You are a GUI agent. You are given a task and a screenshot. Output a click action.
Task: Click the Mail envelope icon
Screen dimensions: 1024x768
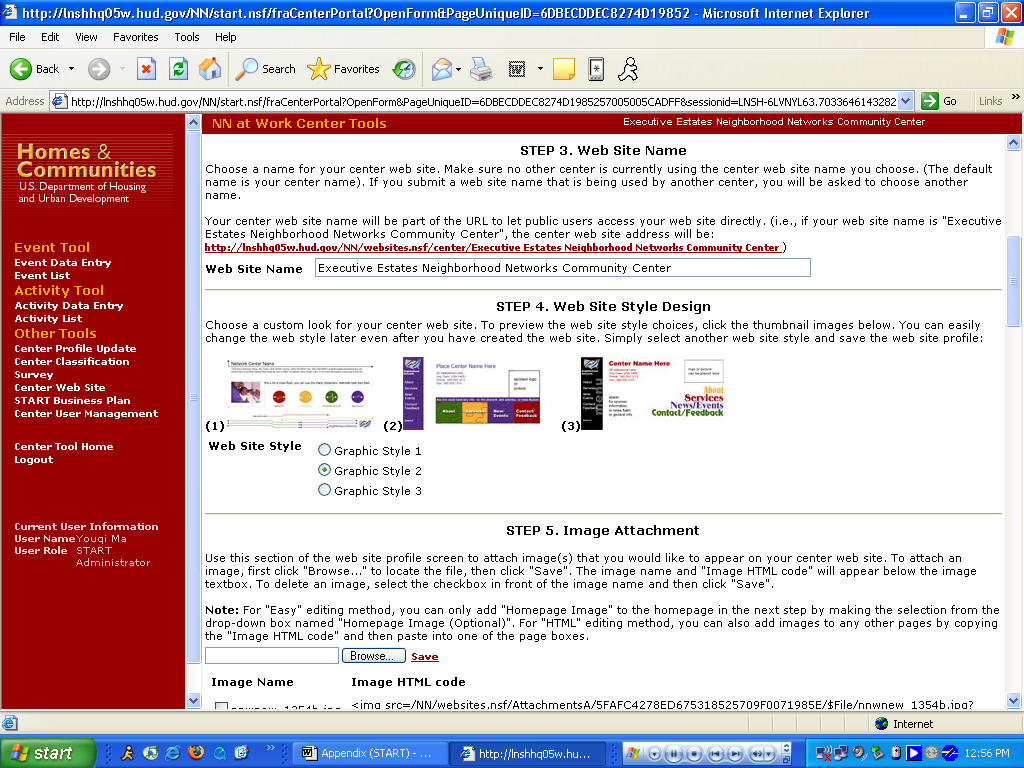coord(442,69)
